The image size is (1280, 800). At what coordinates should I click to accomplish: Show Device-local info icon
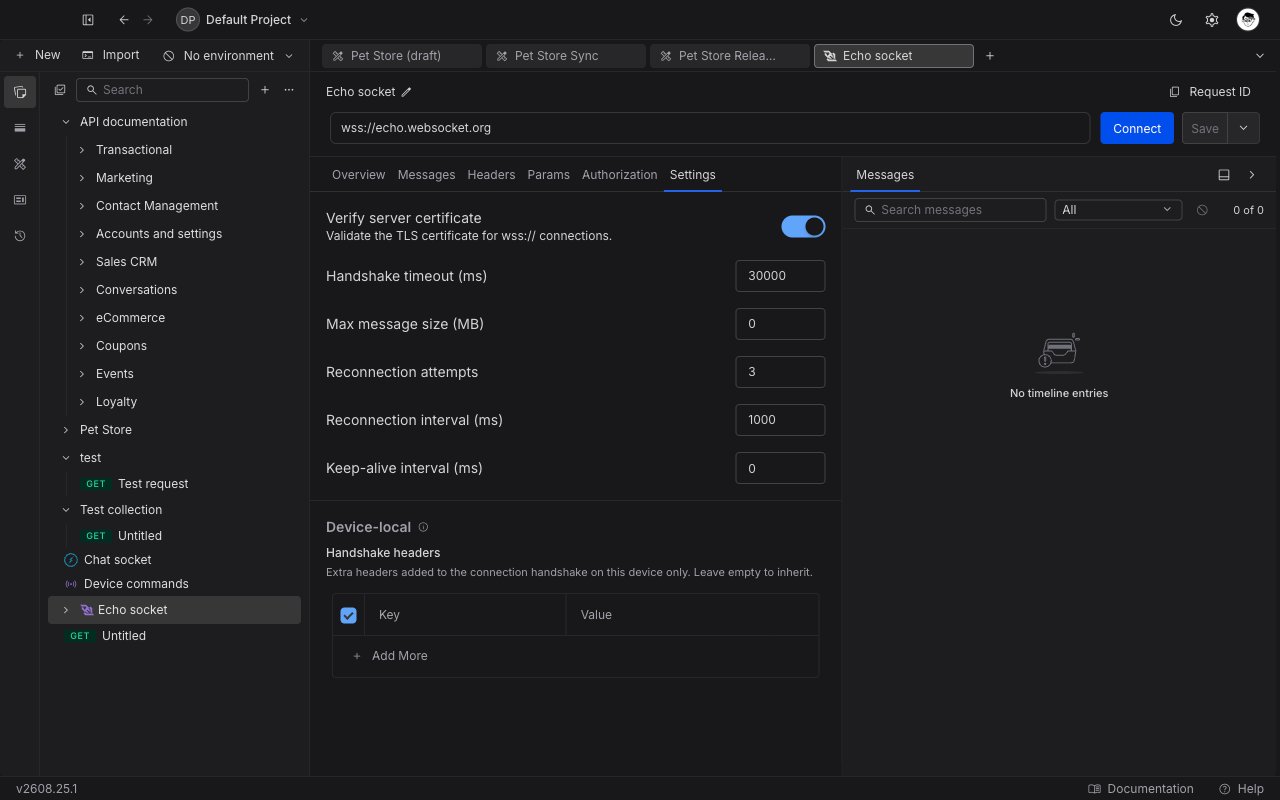coord(423,527)
